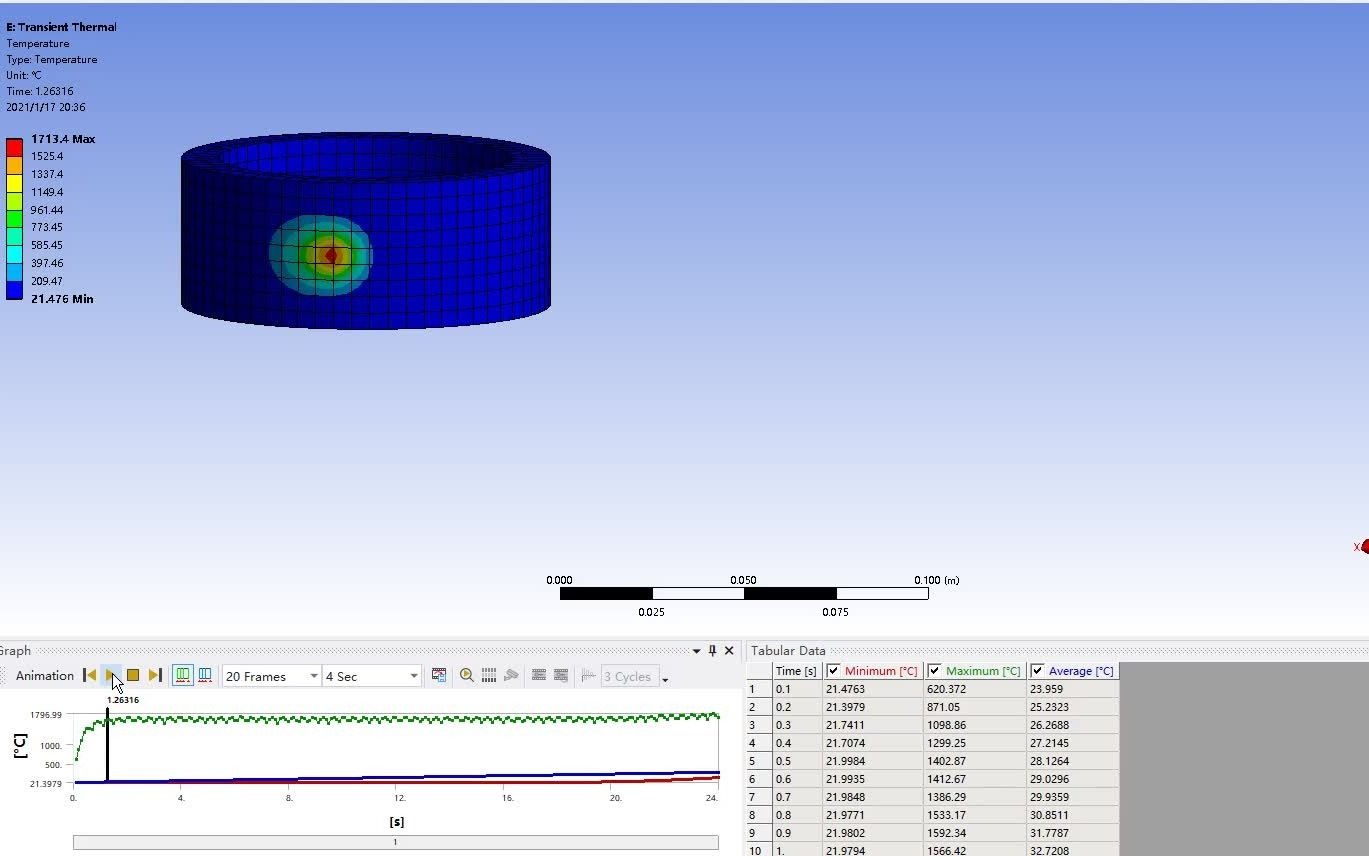Viewport: 1369px width, 856px height.
Task: Click the dark blue legend color band
Action: [14, 290]
